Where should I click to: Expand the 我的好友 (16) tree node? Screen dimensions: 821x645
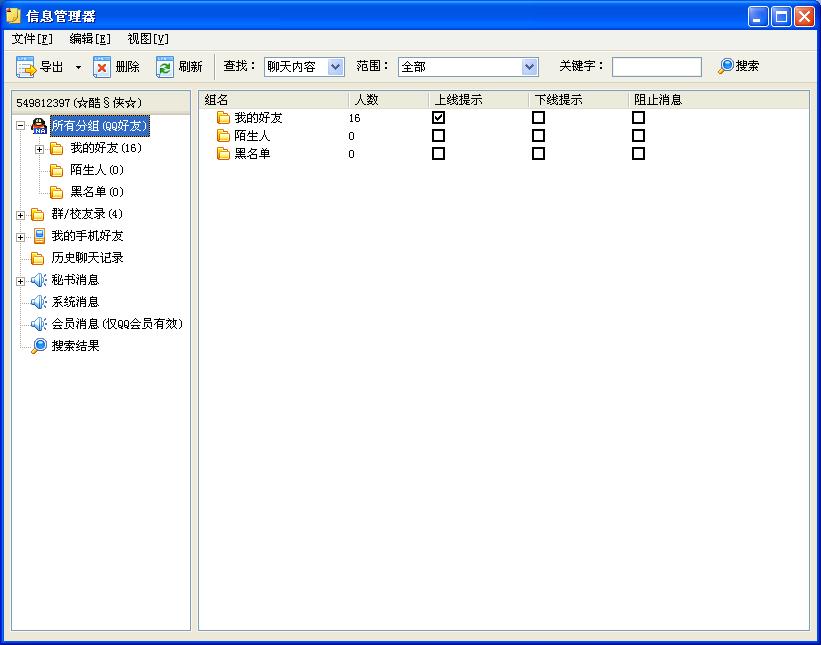(39, 149)
